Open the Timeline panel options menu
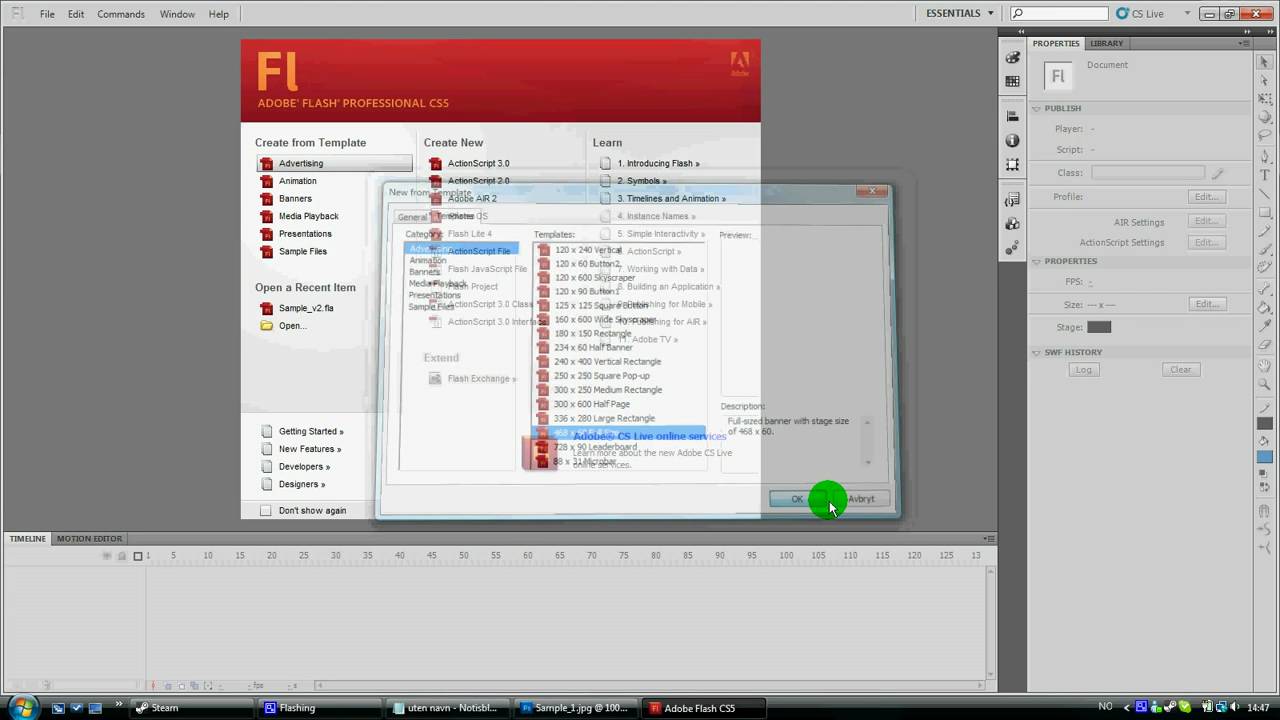This screenshot has width=1280, height=720. click(x=989, y=538)
